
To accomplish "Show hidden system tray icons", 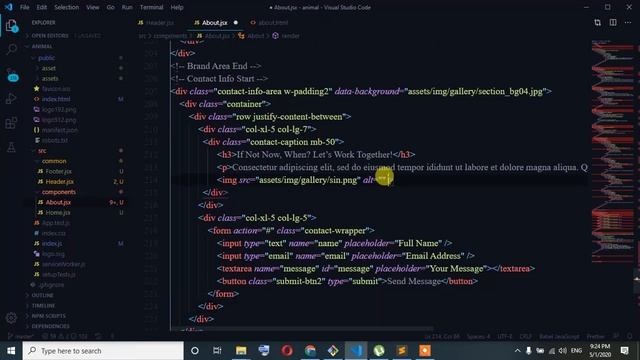I will 518,351.
